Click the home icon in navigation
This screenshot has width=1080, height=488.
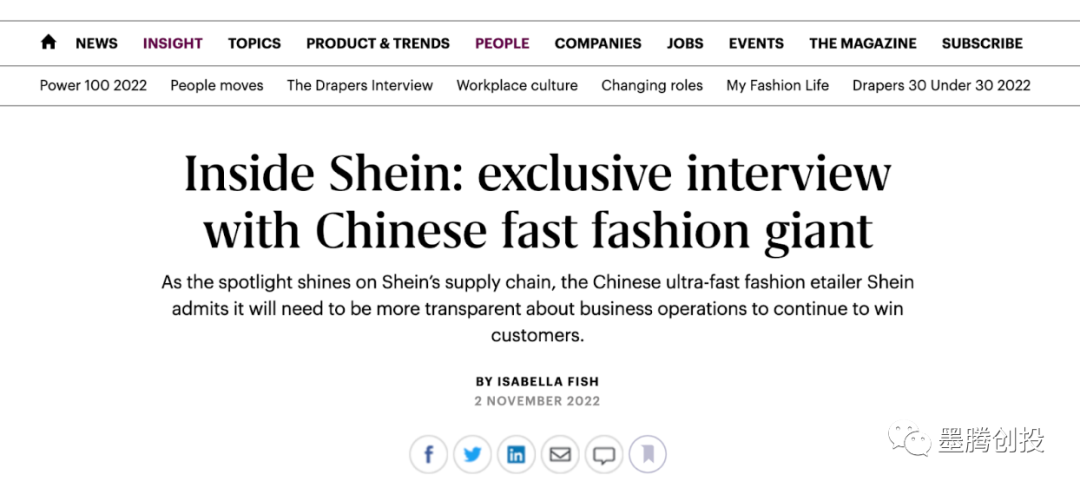48,43
